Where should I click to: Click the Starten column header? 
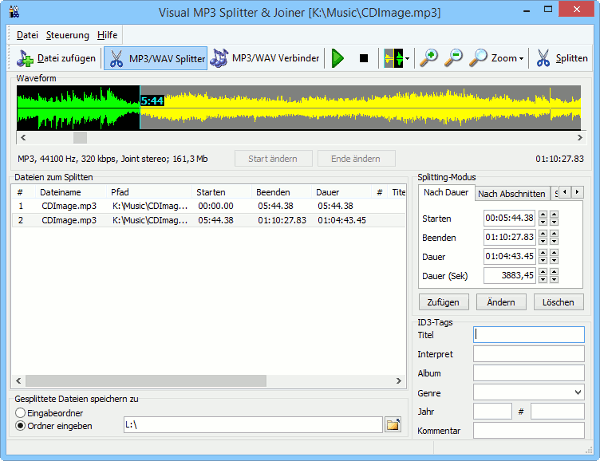coord(221,192)
